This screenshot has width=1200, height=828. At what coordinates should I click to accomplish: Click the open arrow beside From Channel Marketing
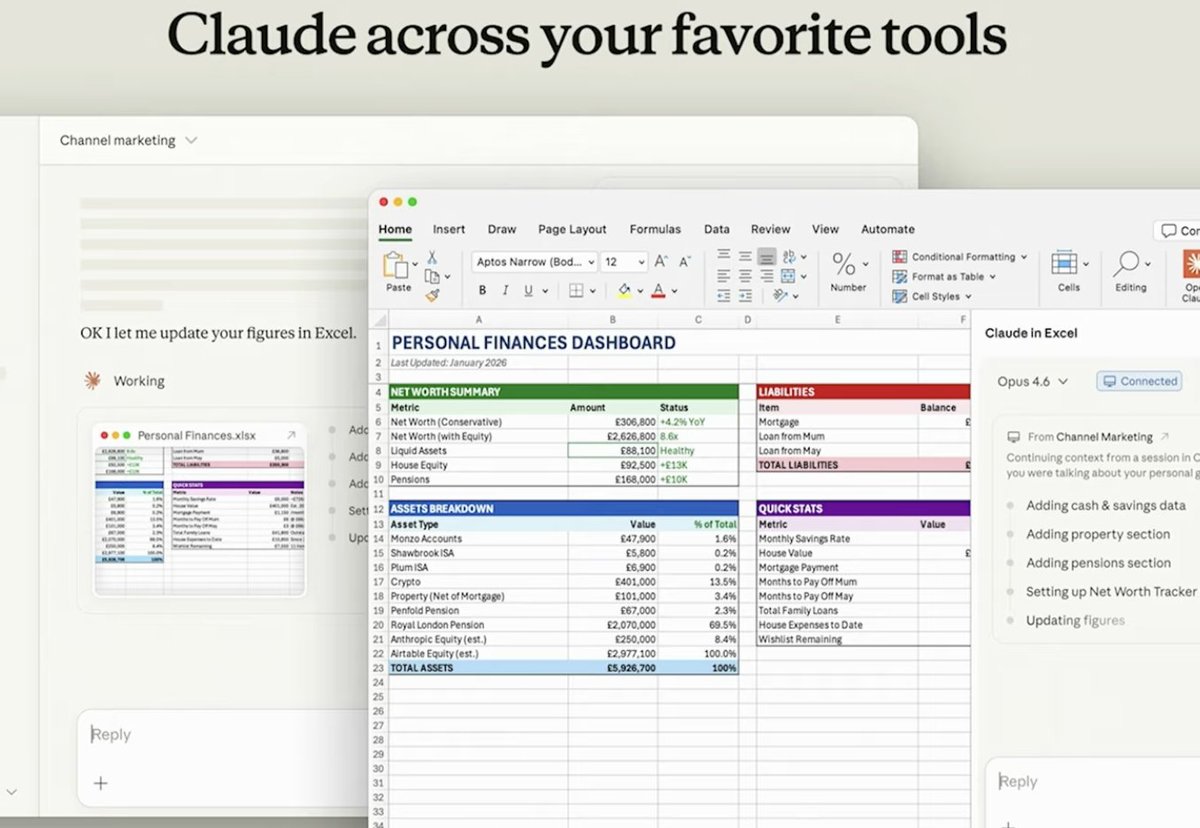click(1163, 437)
